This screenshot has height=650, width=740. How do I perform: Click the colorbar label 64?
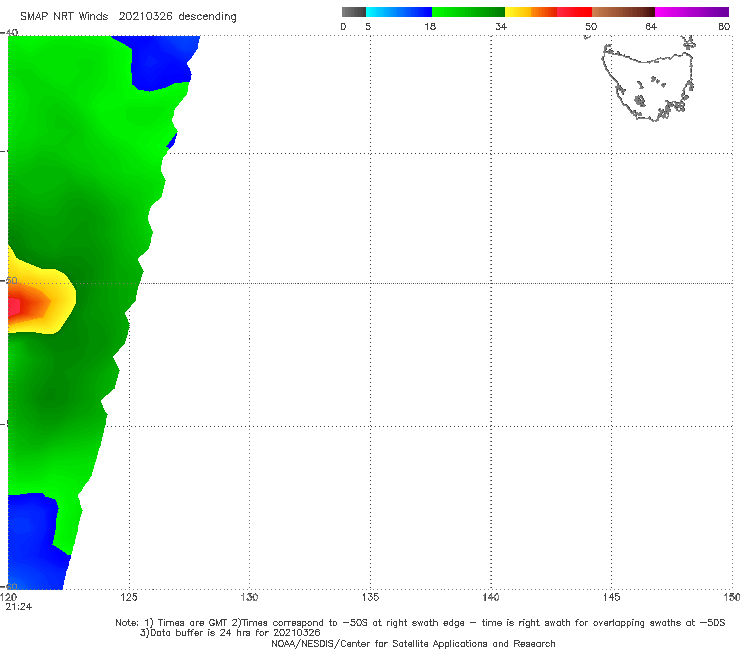click(651, 27)
